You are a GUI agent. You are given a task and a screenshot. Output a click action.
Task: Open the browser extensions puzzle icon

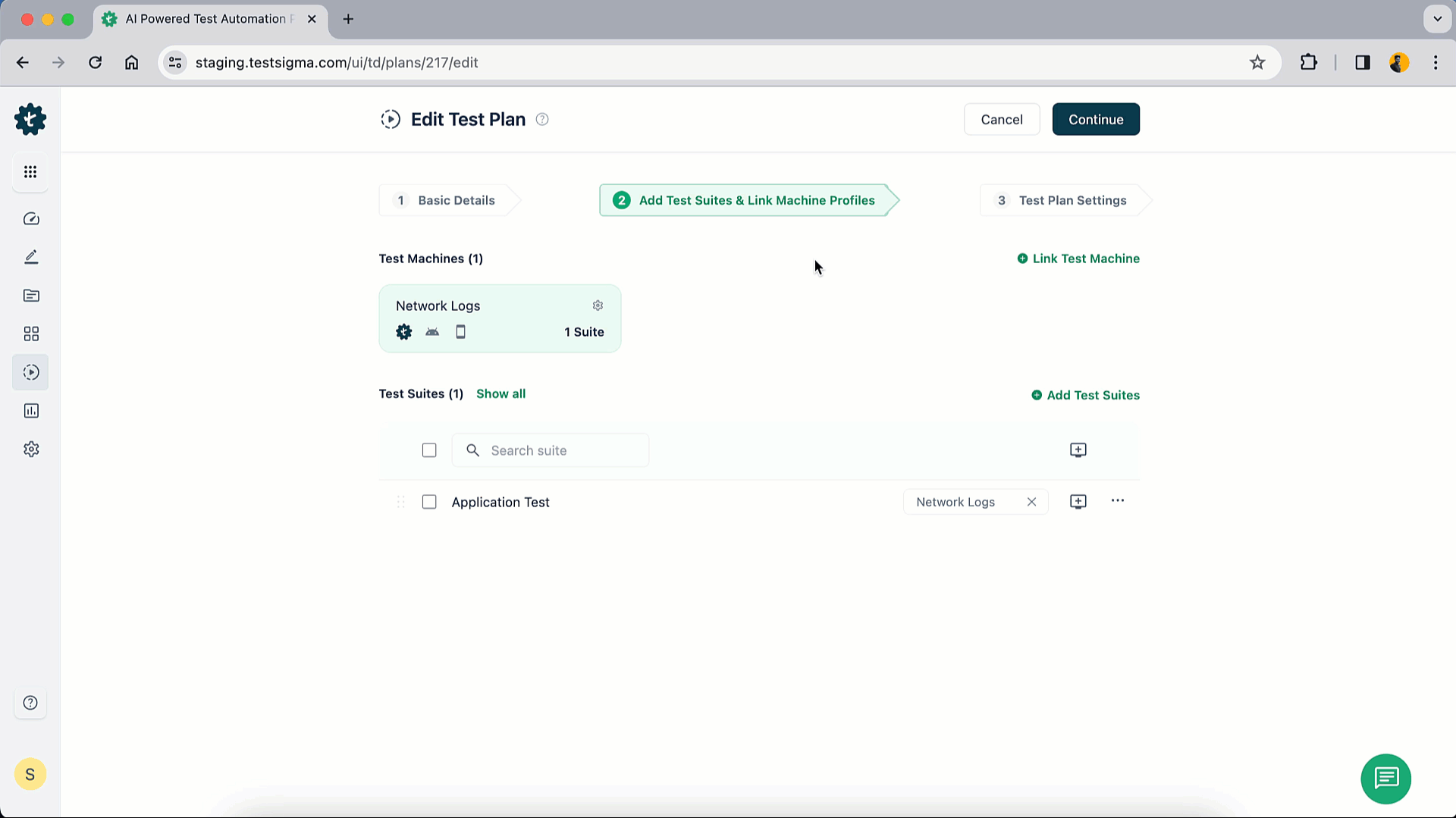click(1309, 62)
